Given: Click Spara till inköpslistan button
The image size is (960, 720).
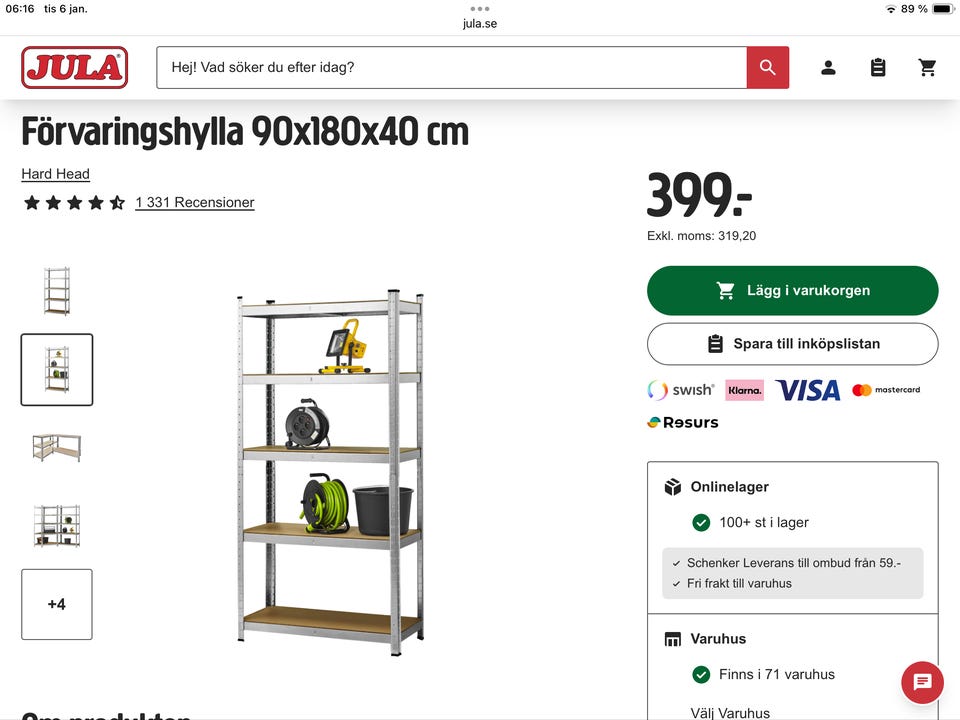Looking at the screenshot, I should pyautogui.click(x=792, y=343).
